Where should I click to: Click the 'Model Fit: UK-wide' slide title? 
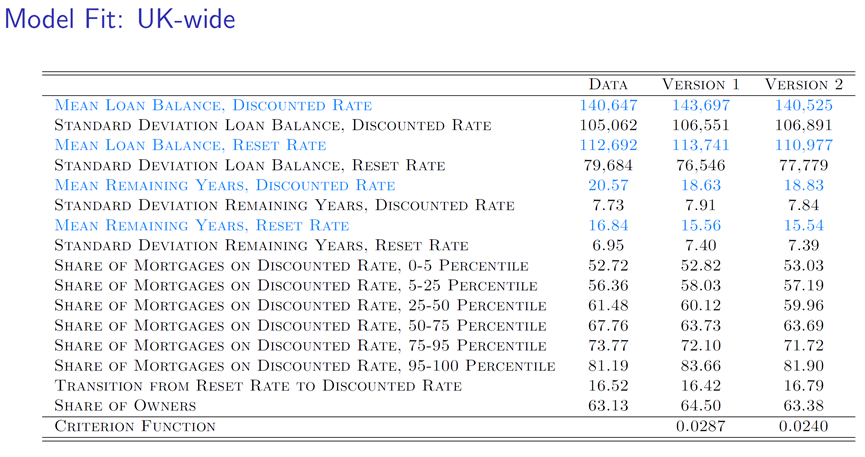(121, 18)
